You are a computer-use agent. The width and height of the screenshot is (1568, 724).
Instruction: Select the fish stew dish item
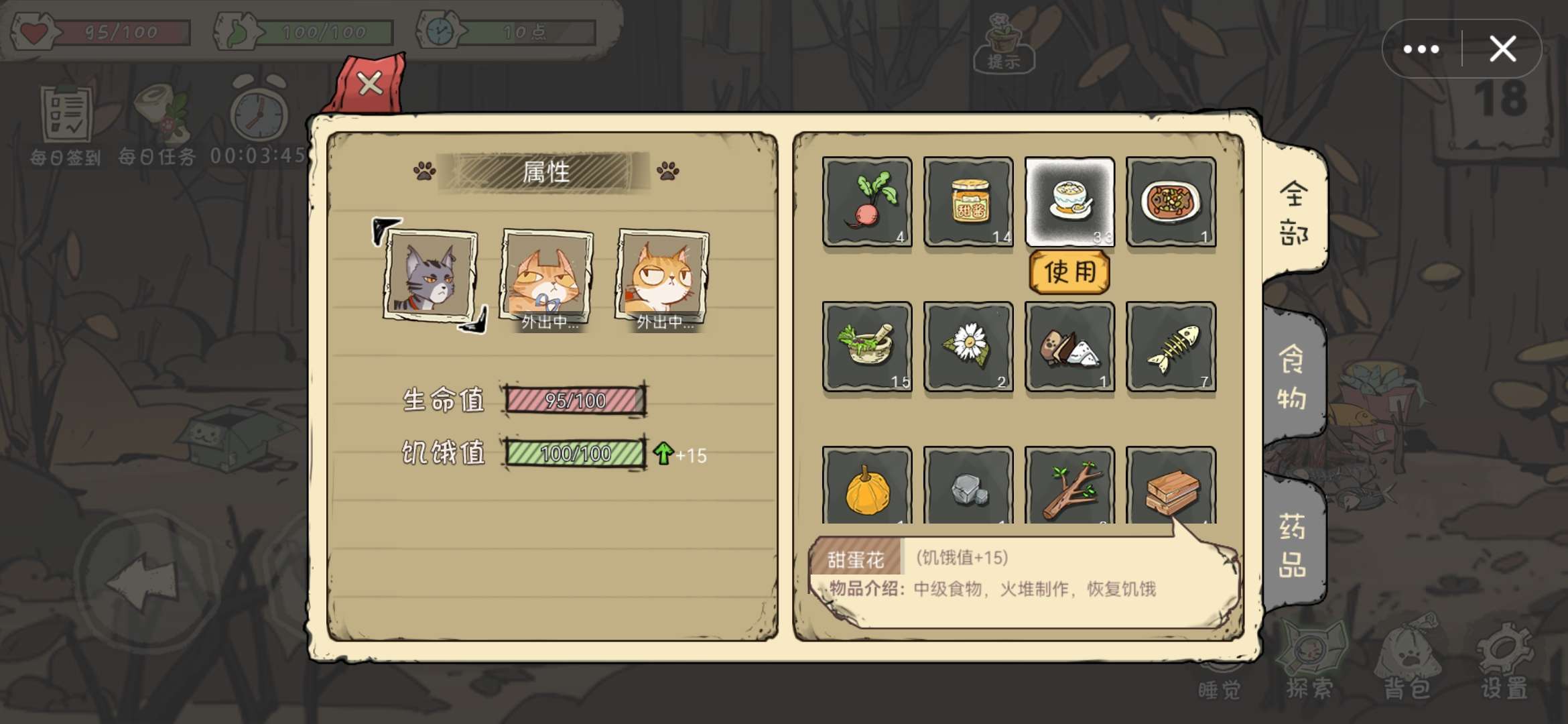pyautogui.click(x=1171, y=202)
